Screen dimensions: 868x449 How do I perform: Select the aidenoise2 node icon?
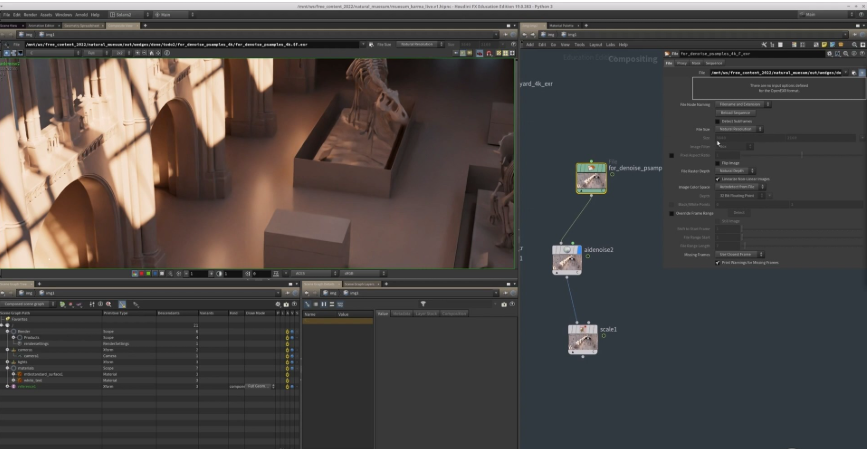pyautogui.click(x=567, y=259)
